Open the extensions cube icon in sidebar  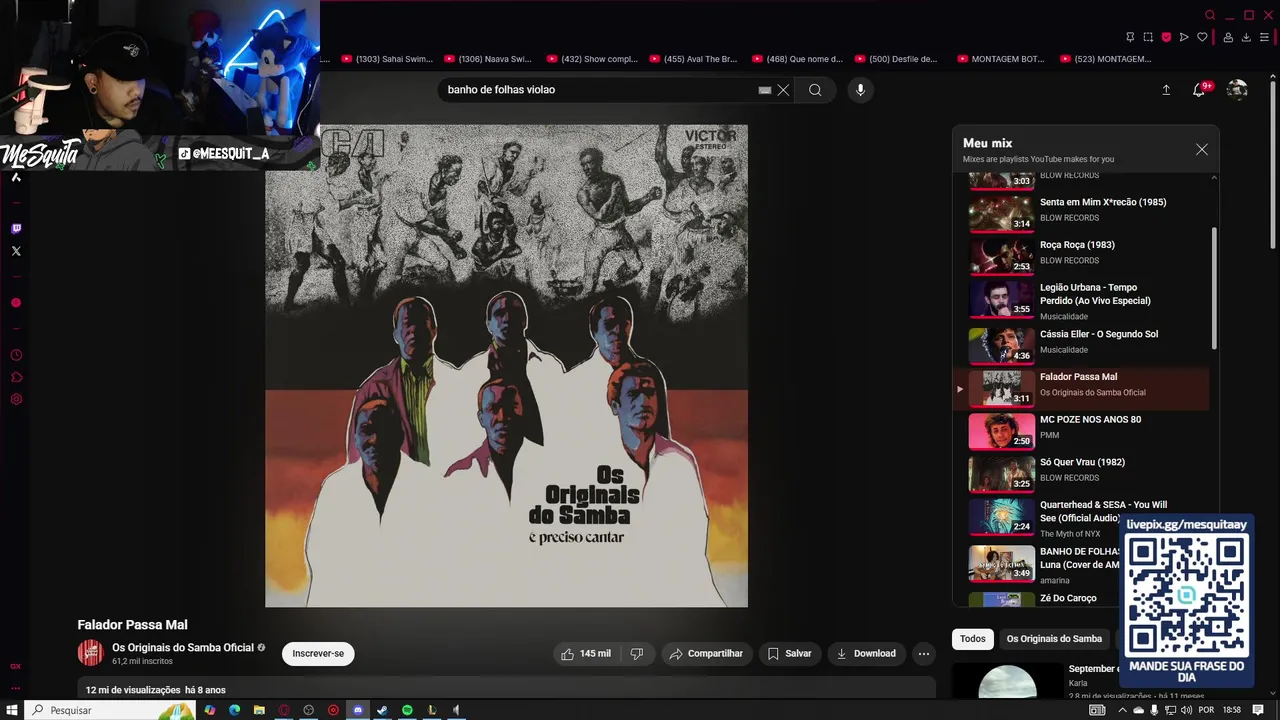[x=16, y=377]
